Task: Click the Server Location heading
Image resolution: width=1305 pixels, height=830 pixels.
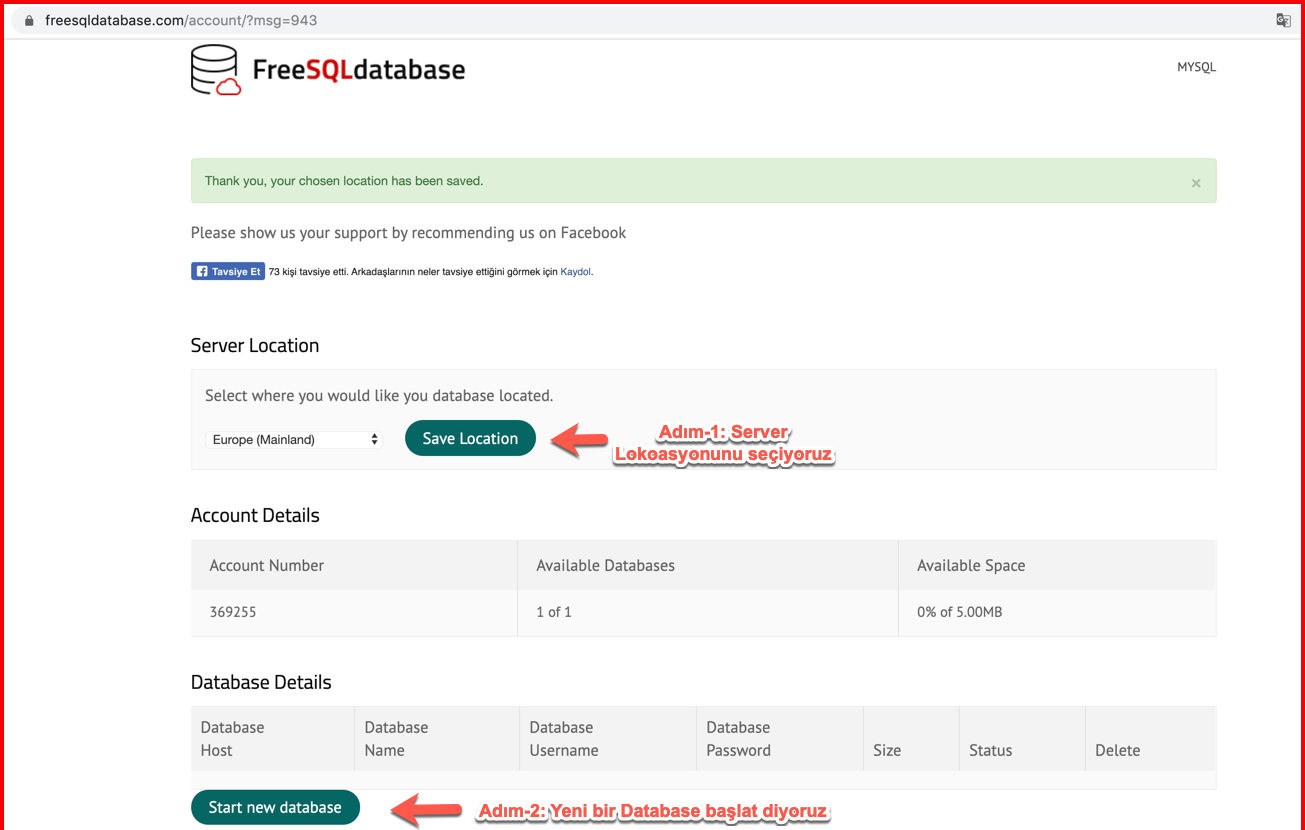Action: (x=255, y=345)
